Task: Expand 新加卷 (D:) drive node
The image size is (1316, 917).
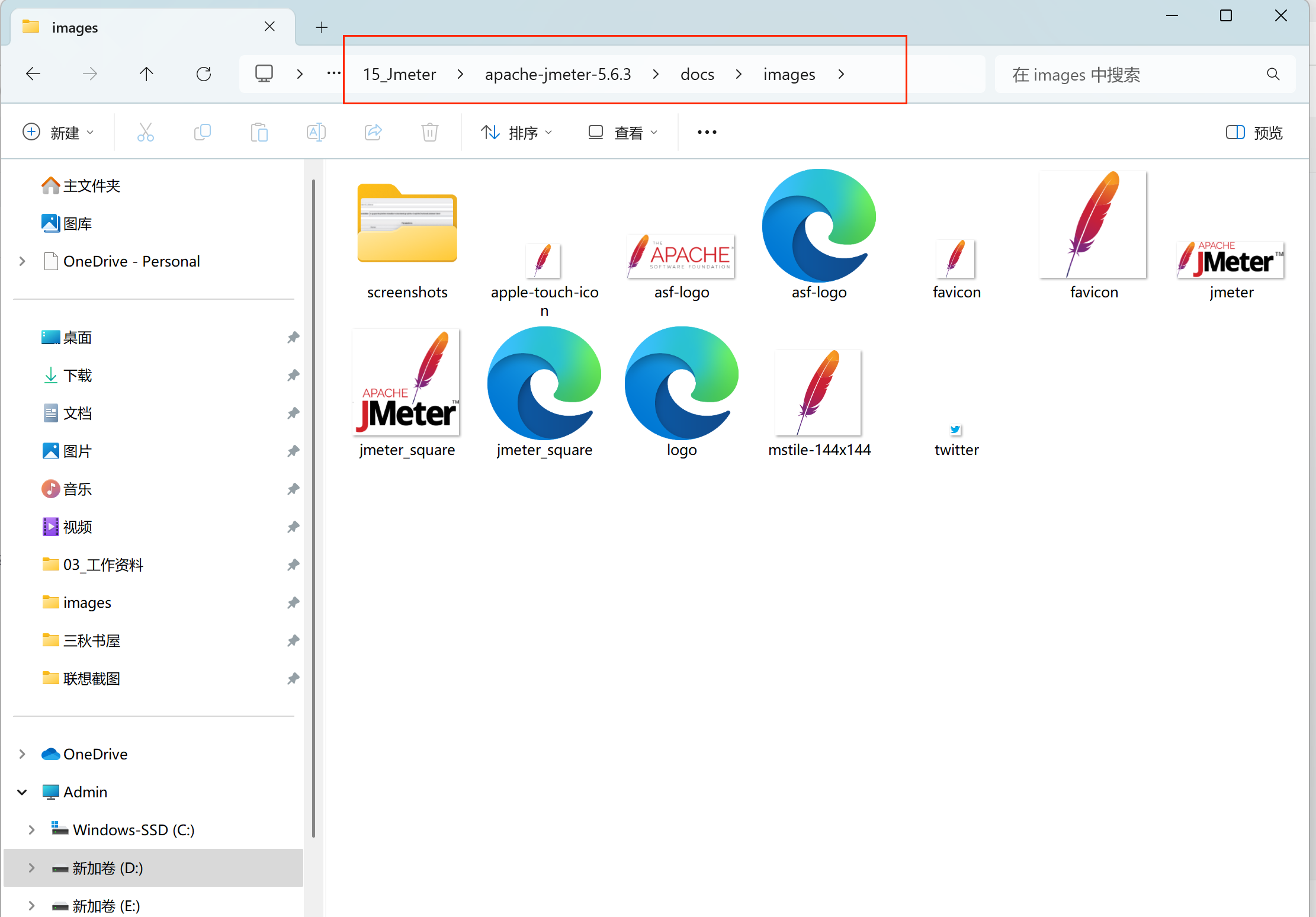Action: (32, 868)
